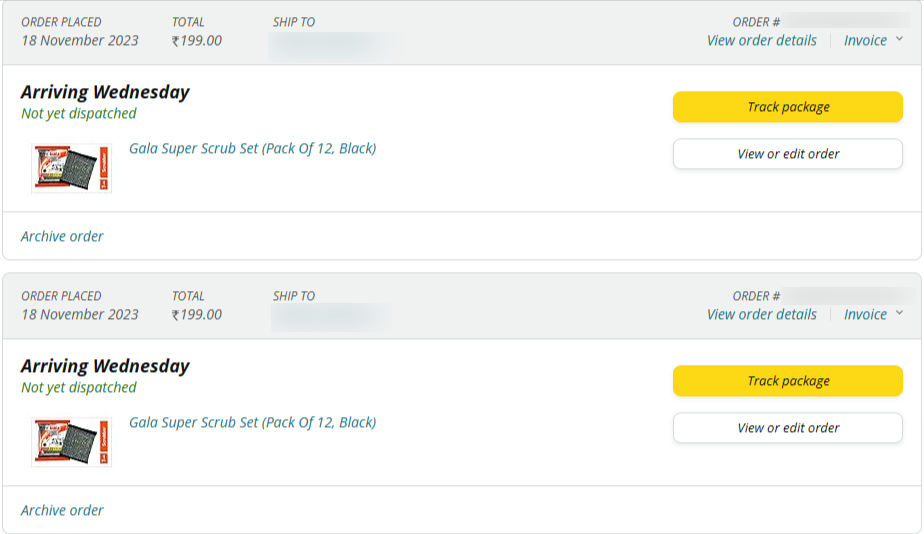The width and height of the screenshot is (924, 534).
Task: Open the Gala Super Scrub product image in bottom order
Action: coord(71,442)
